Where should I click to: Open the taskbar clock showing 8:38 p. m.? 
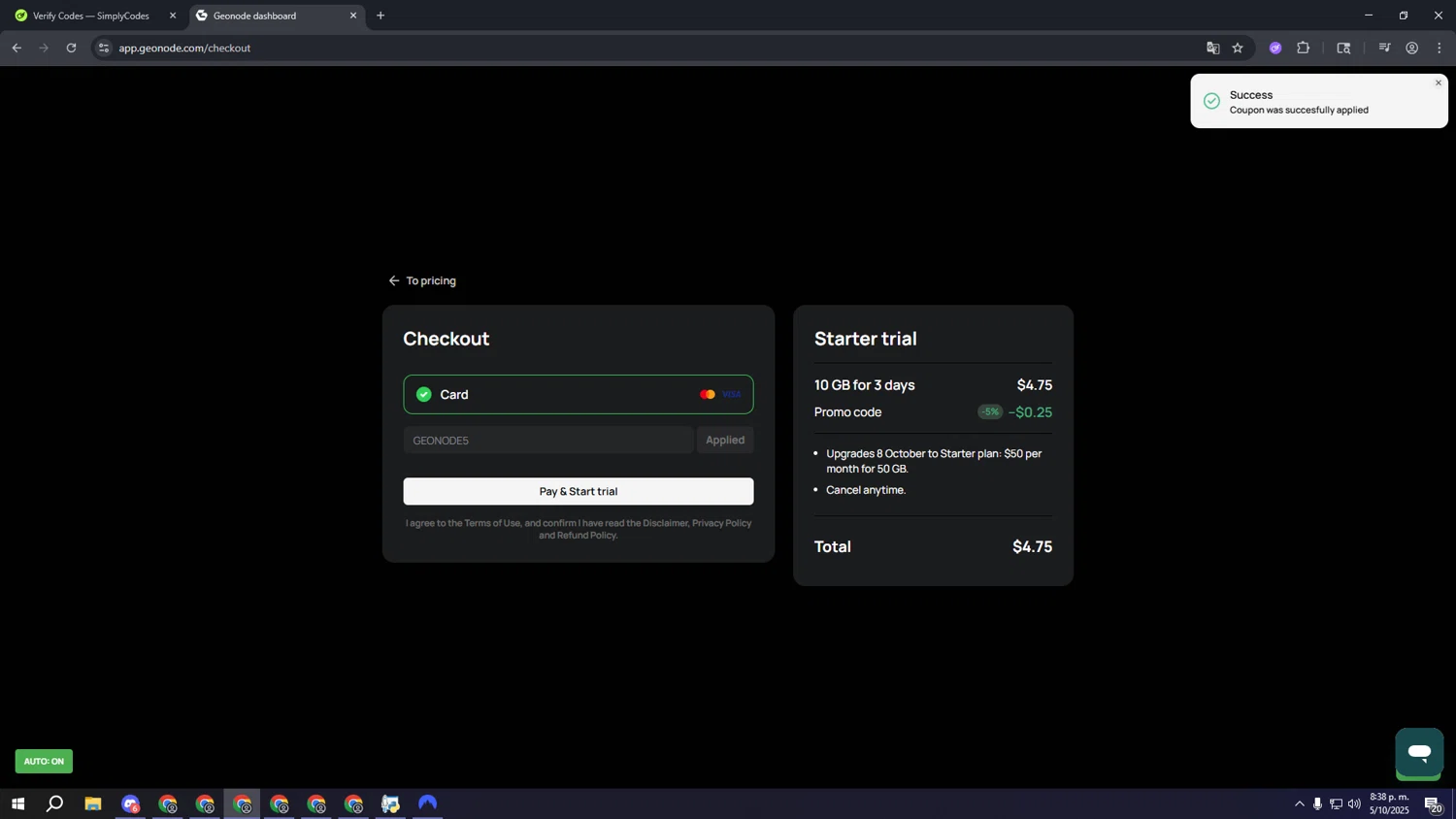coord(1389,803)
